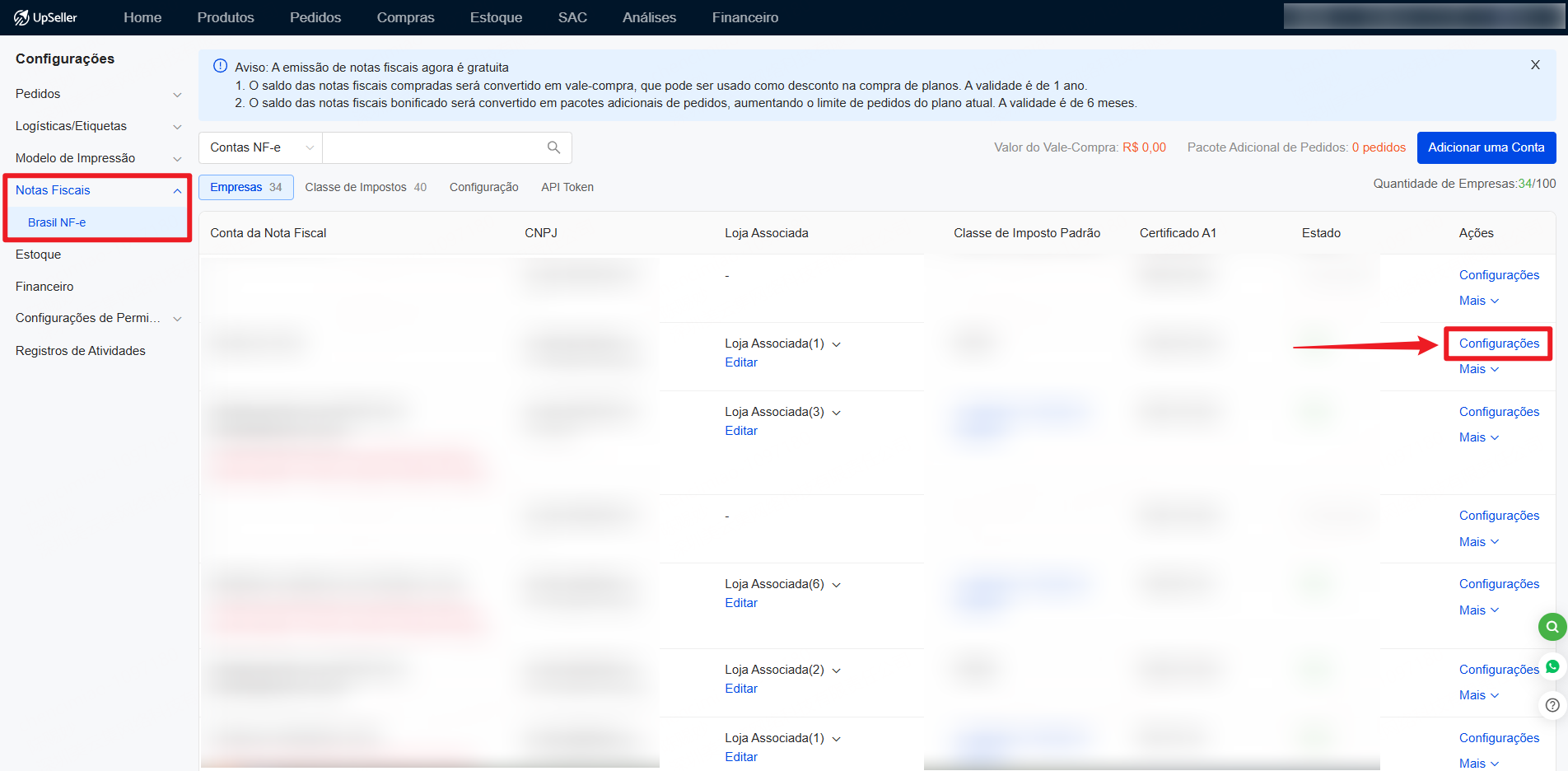Click Configurações in the first row
1568x771 pixels.
[x=1499, y=275]
